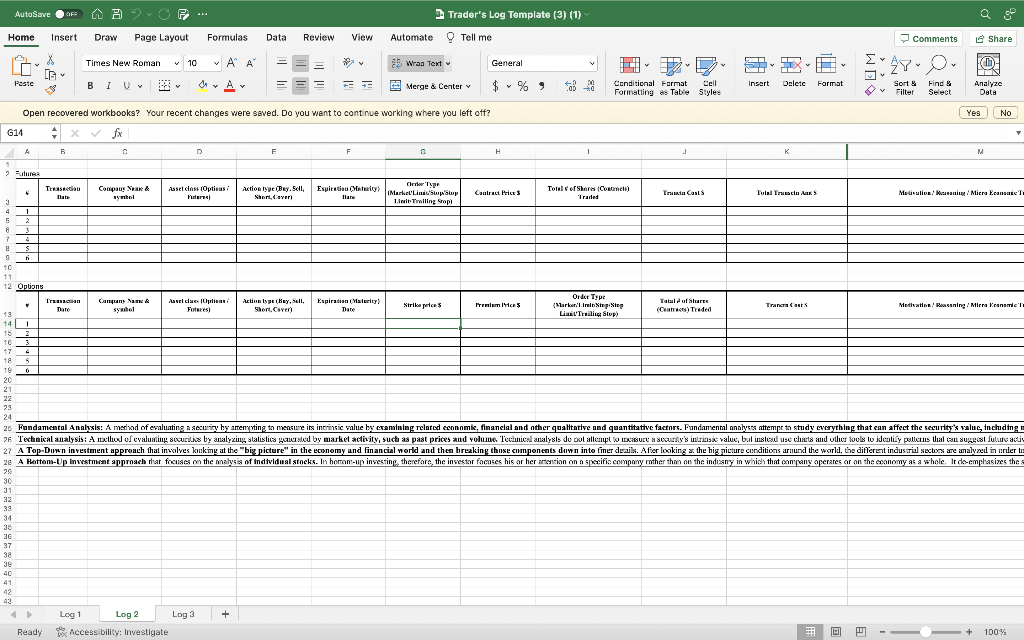Viewport: 1024px width, 640px height.
Task: Click the Save icon in title bar
Action: click(117, 14)
